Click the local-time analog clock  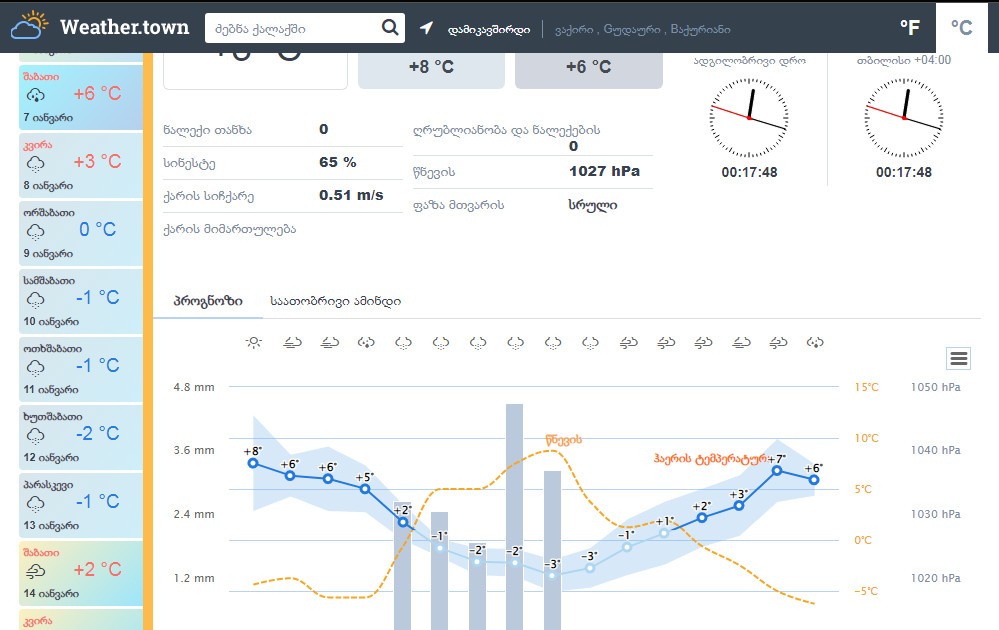coord(749,118)
